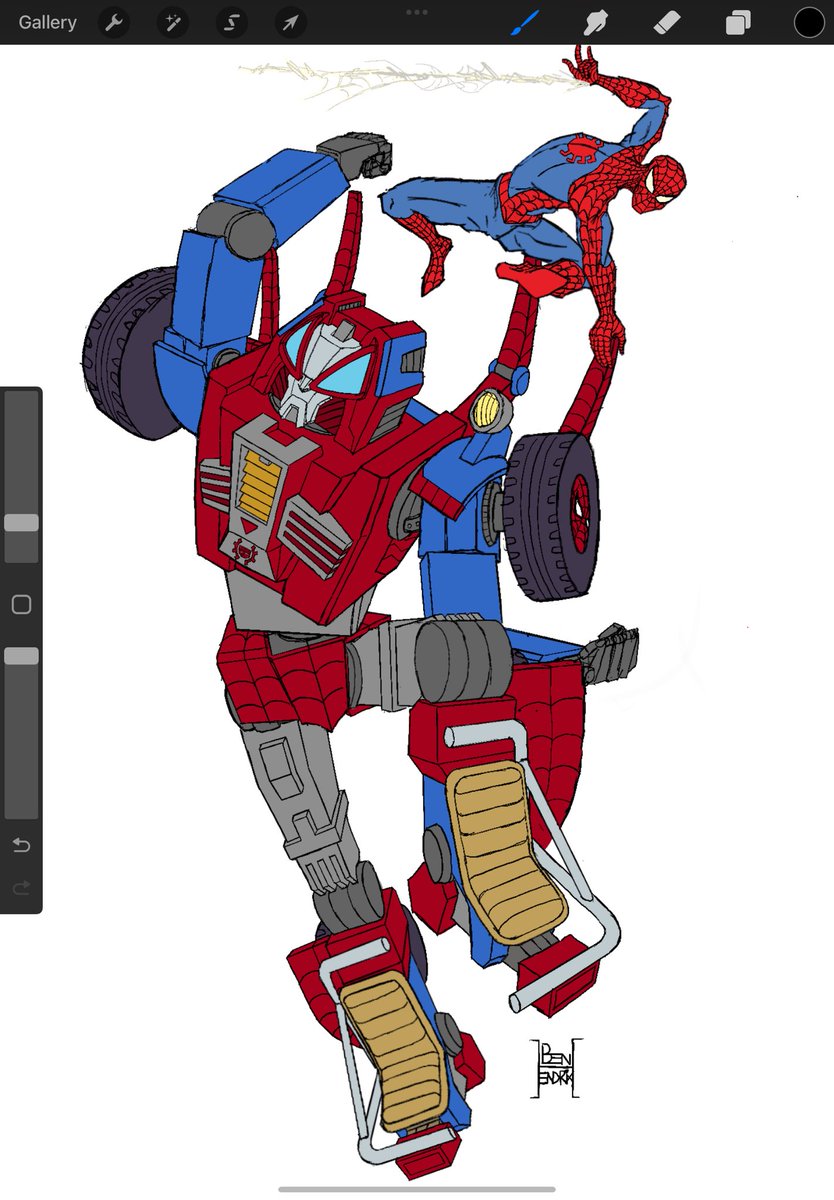Screen dimensions: 834x1200
Task: Open the Layers panel
Action: coord(738,22)
